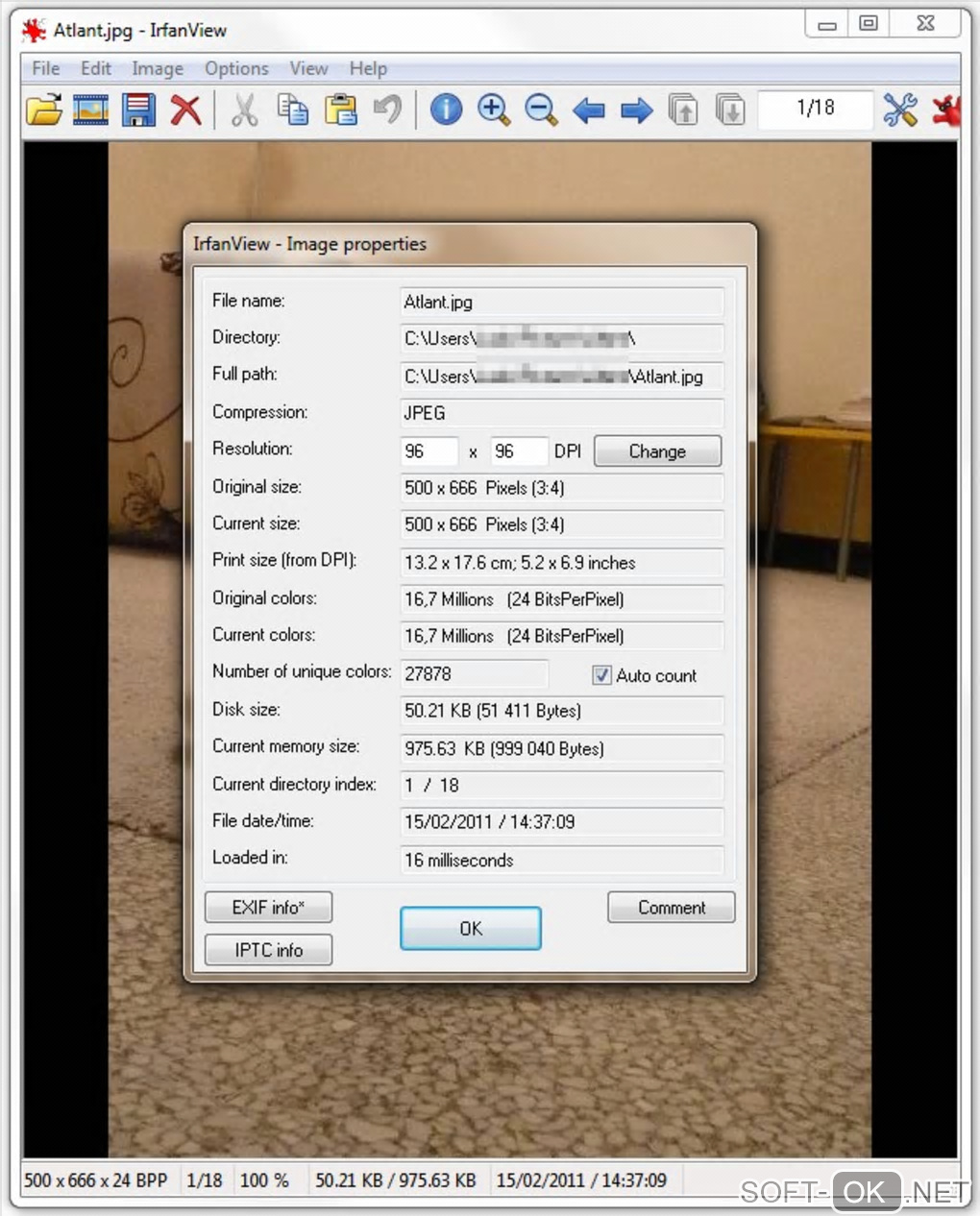
Task: Click the status bar 1/18 index entry
Action: [205, 1180]
